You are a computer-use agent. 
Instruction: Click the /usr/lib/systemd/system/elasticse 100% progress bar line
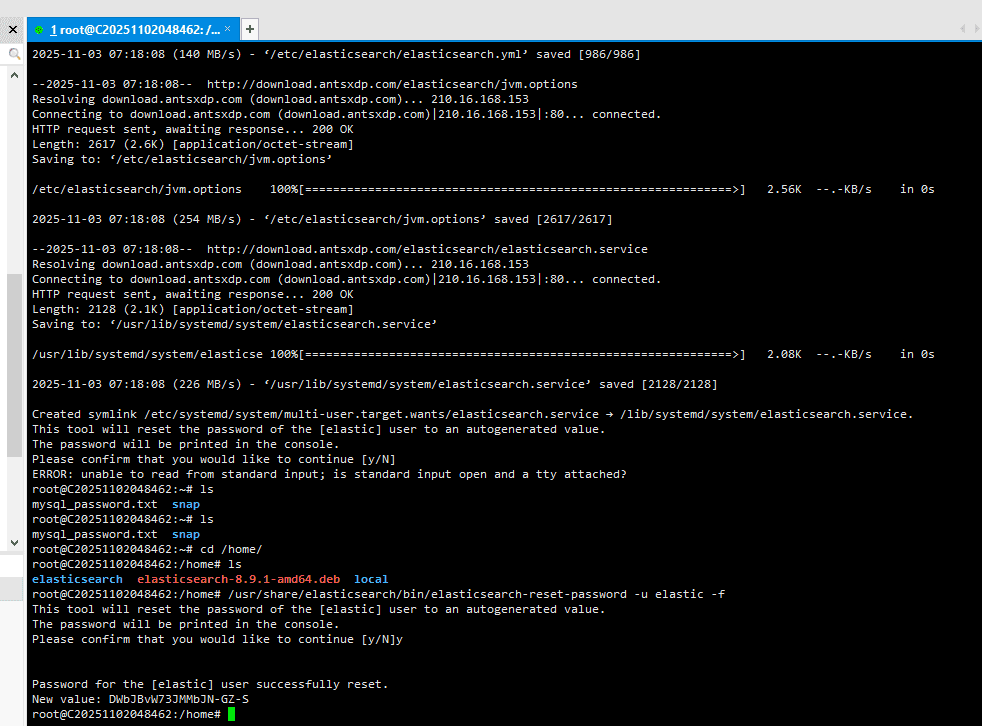pos(483,355)
